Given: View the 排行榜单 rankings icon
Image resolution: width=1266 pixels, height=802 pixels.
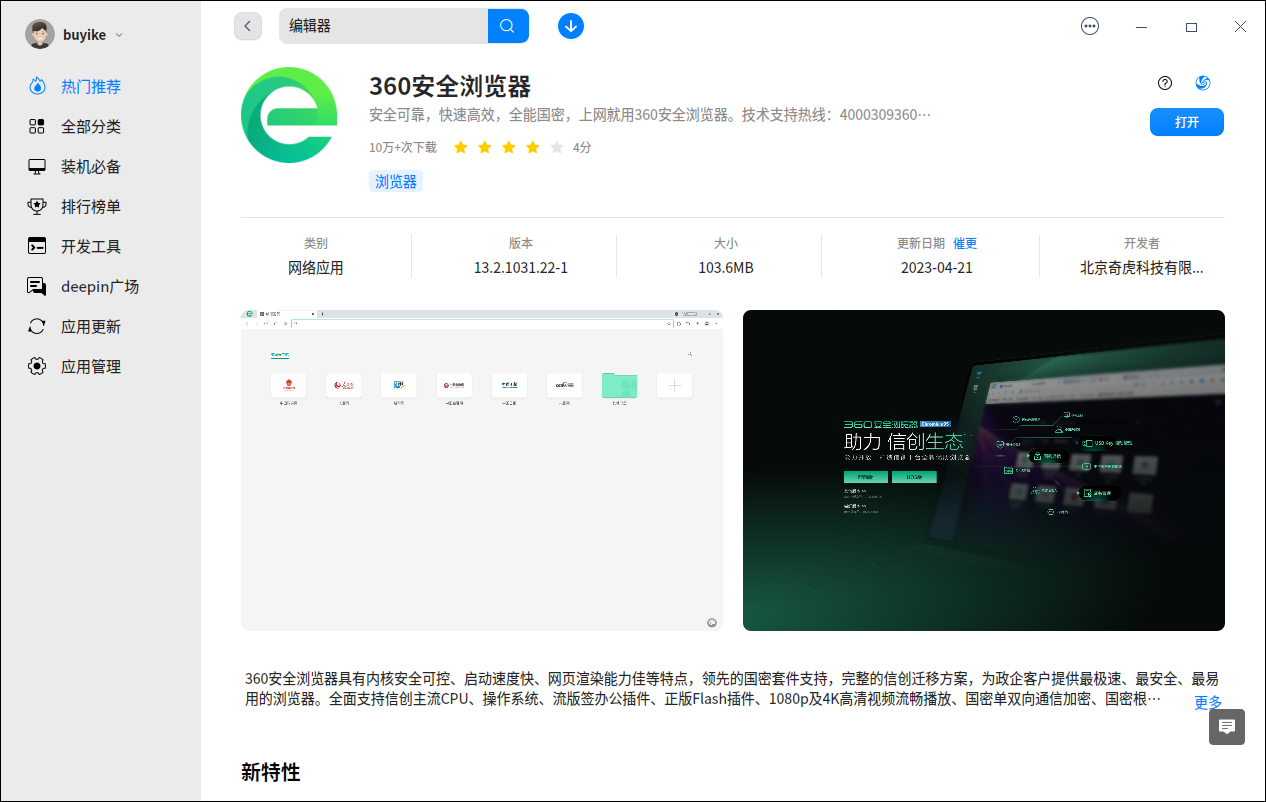Looking at the screenshot, I should point(37,206).
